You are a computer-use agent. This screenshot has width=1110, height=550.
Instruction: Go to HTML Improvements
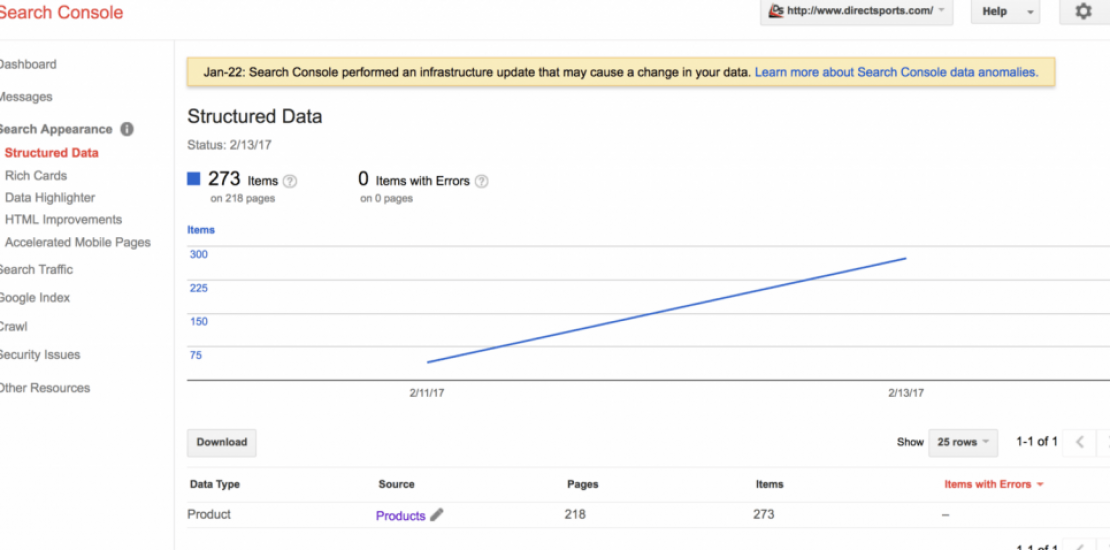coord(63,219)
